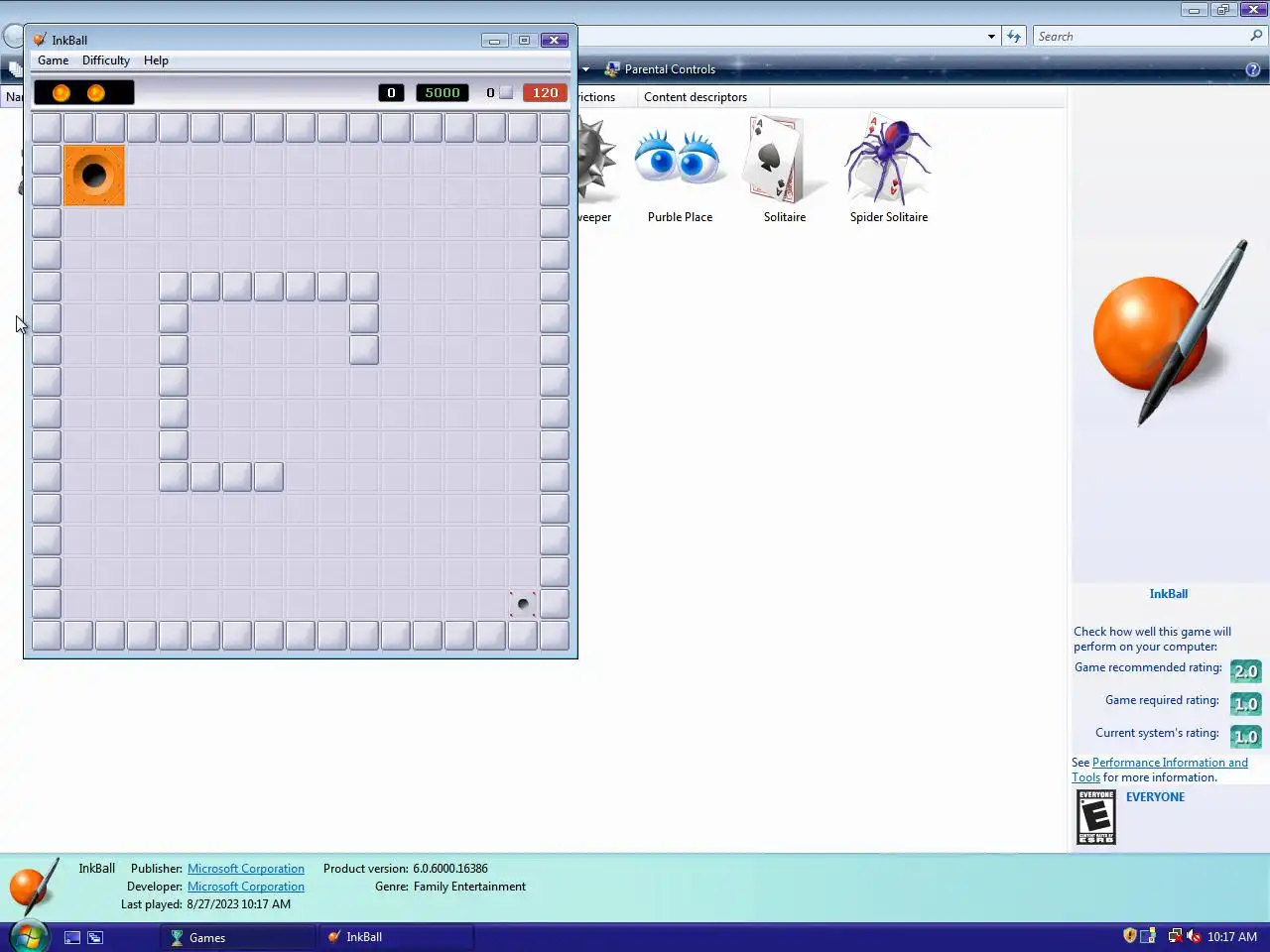1270x952 pixels.
Task: Click the InkBall title bar icon
Action: tap(40, 40)
